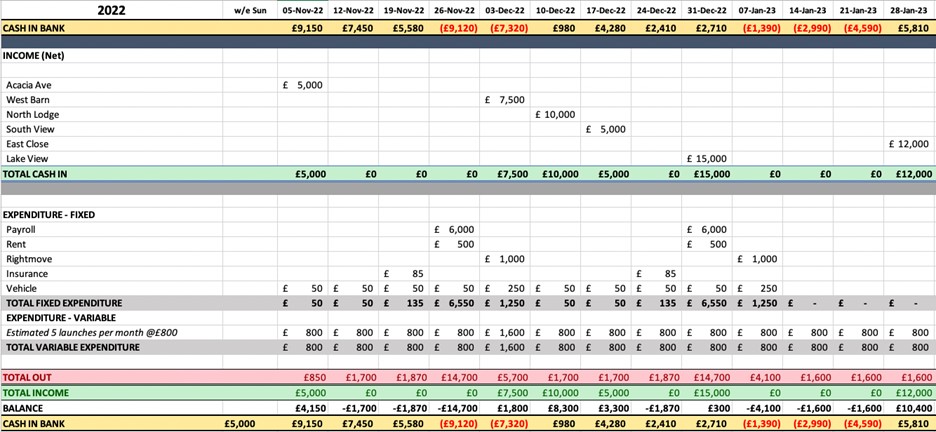
Task: Select the "2022" title cell
Action: (x=112, y=10)
